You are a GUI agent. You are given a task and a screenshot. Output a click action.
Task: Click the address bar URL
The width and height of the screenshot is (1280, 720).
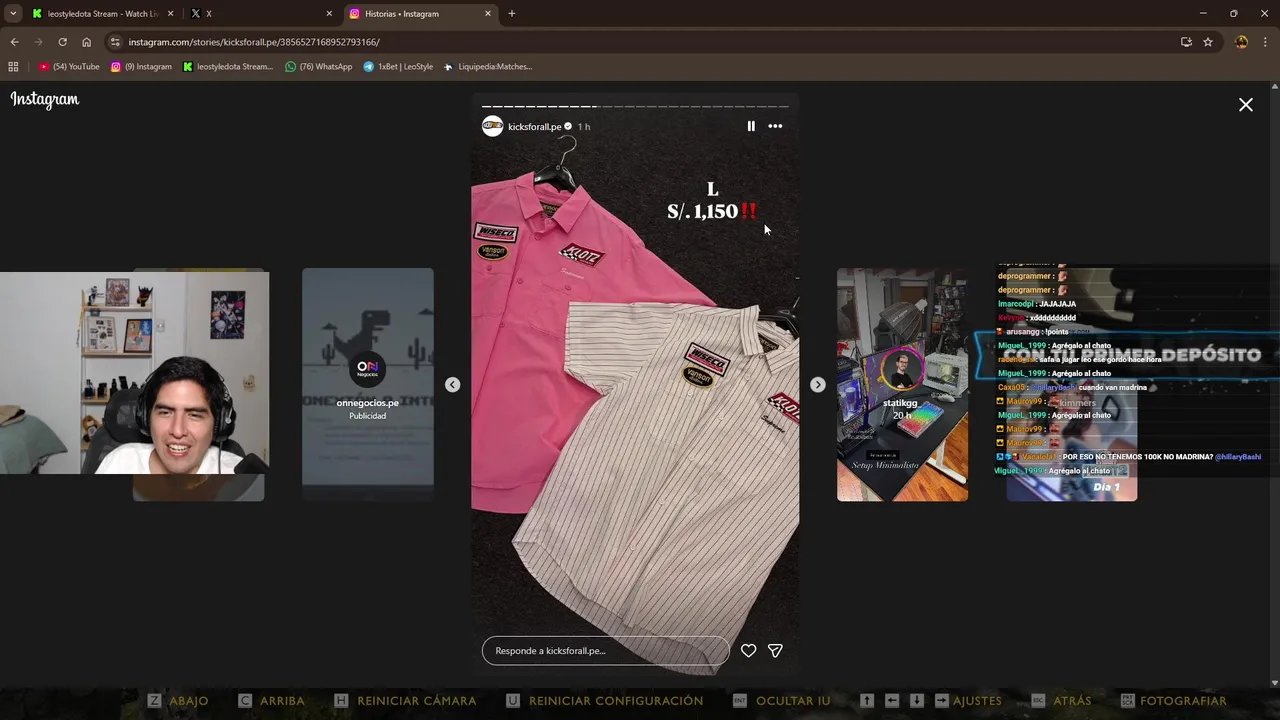point(254,42)
